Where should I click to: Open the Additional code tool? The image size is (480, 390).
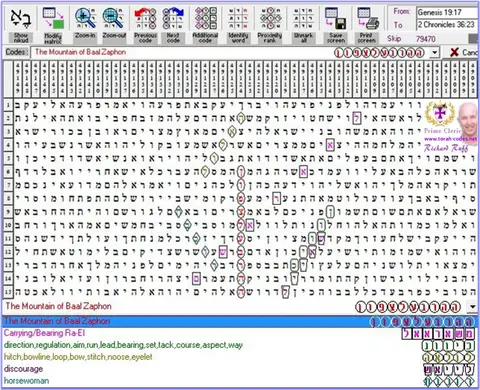coord(205,18)
